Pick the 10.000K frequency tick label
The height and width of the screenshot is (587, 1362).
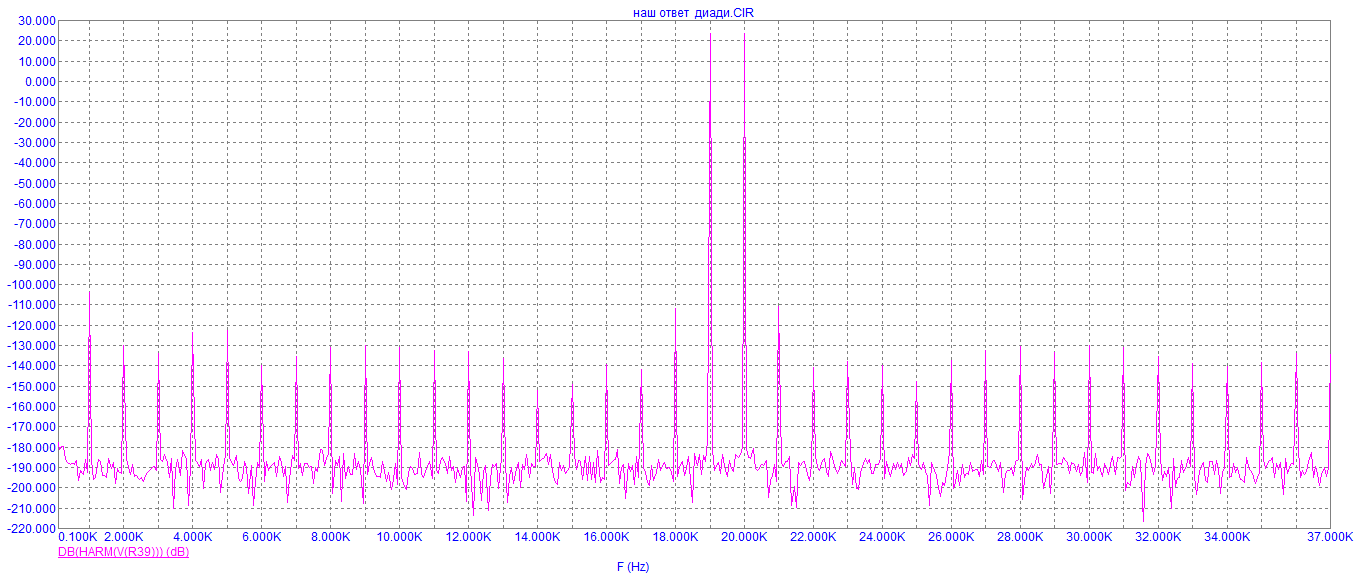[400, 538]
